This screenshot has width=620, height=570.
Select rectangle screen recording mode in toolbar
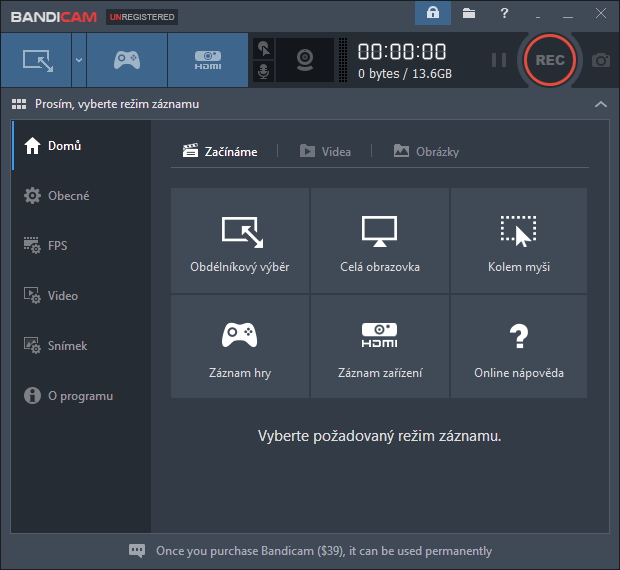point(36,60)
